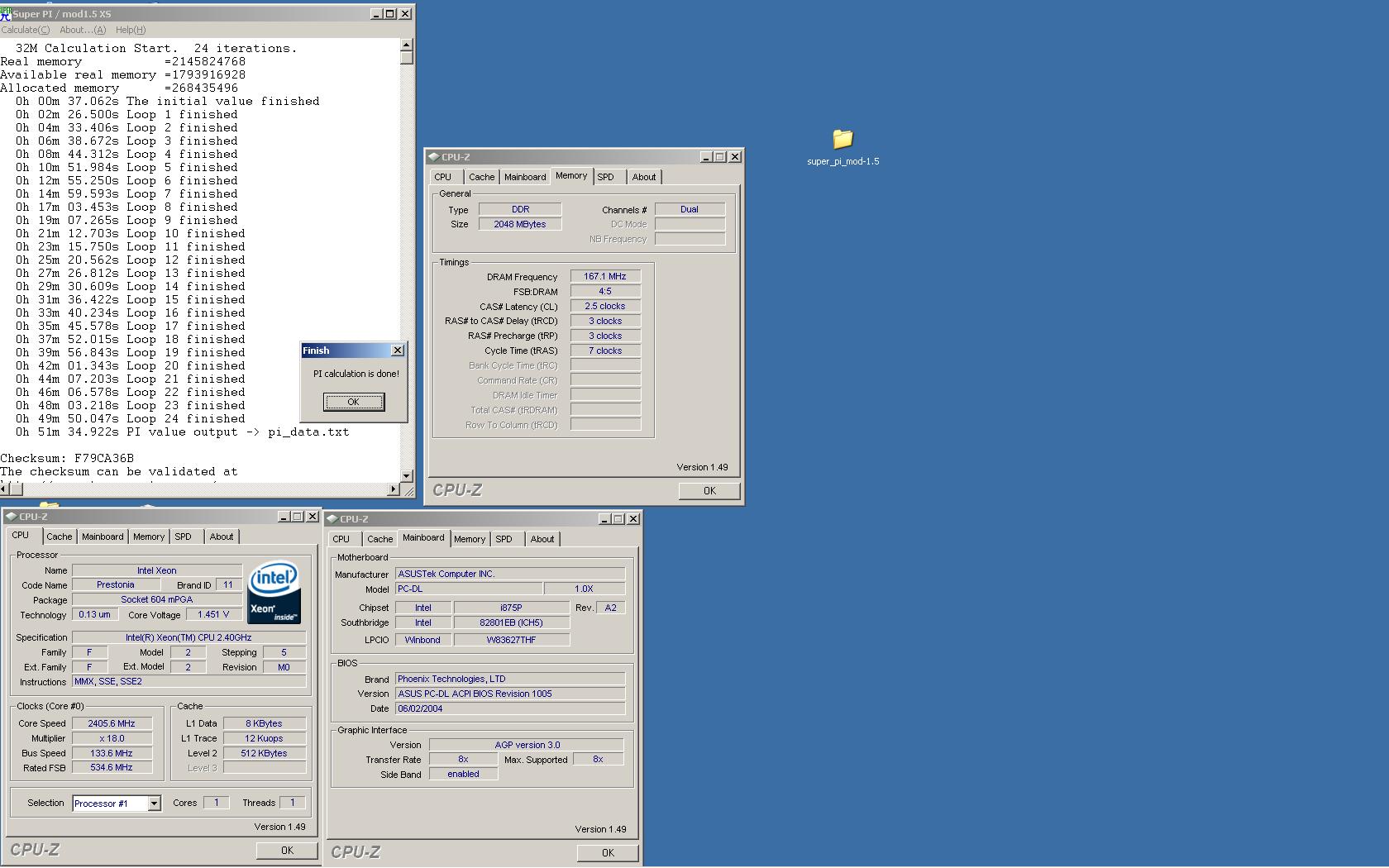Screen dimensions: 1389x868
Task: Click the Multiplier x 18.0 field
Action: click(x=112, y=738)
